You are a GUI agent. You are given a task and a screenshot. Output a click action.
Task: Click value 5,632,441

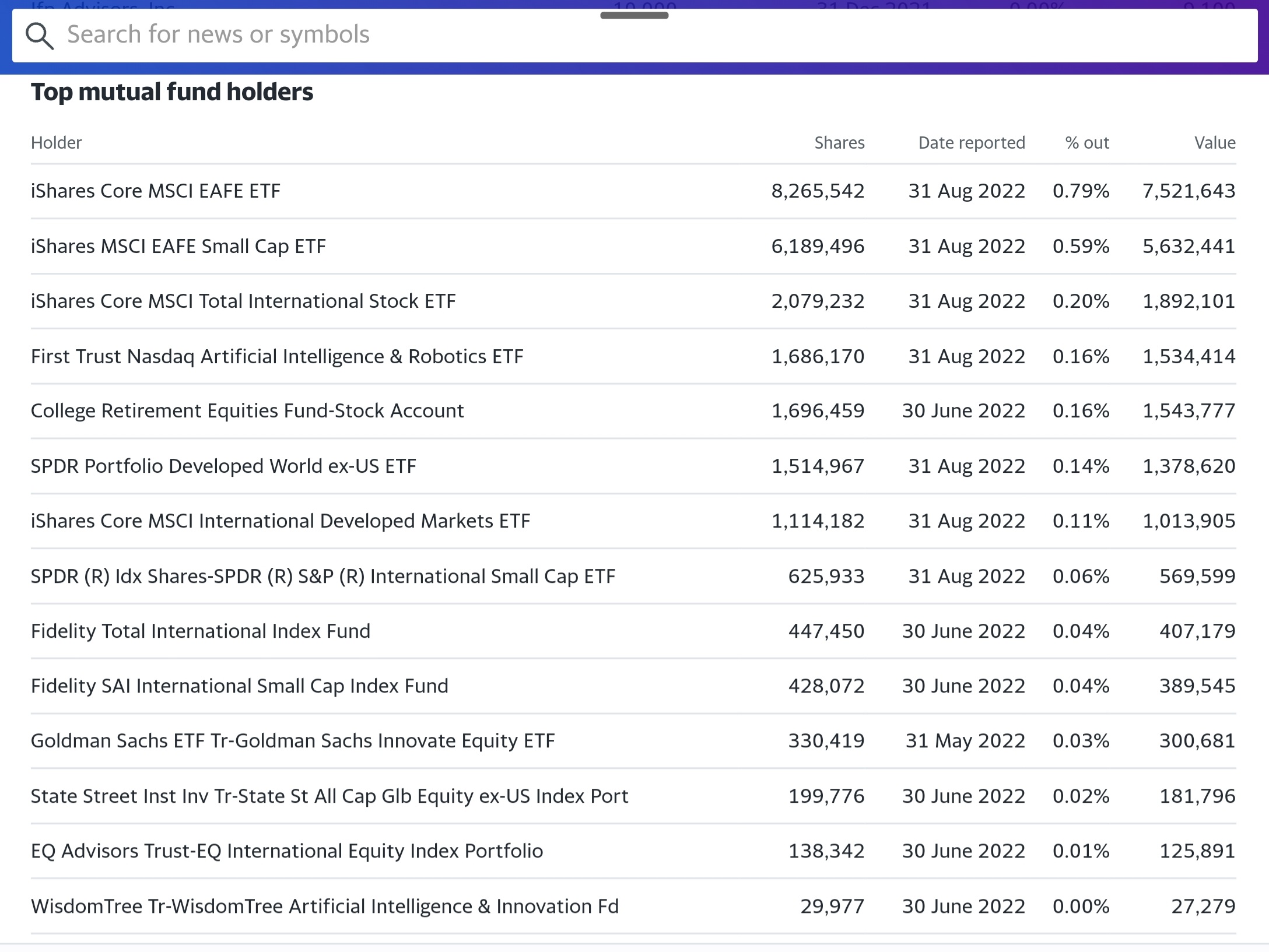pos(1189,246)
